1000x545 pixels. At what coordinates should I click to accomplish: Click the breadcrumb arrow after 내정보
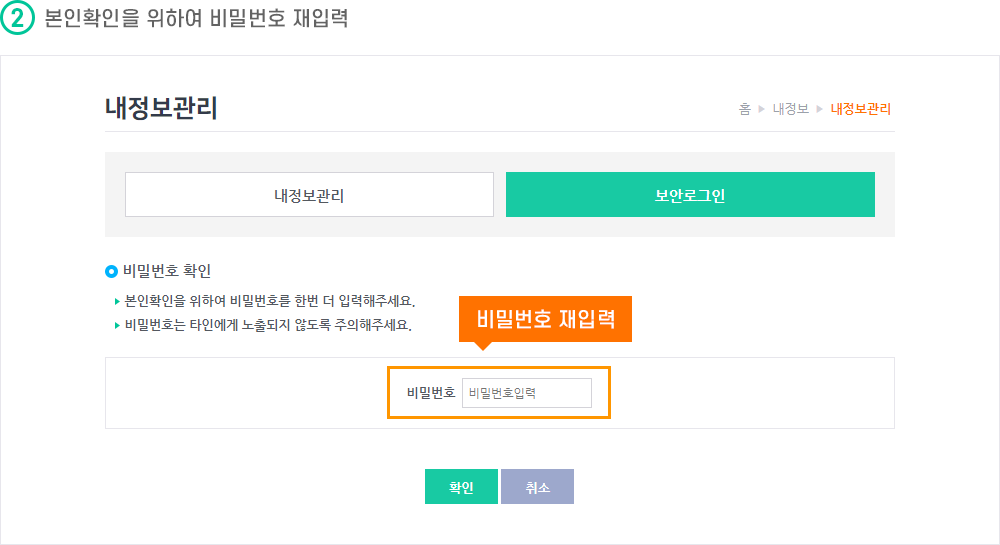click(x=820, y=109)
